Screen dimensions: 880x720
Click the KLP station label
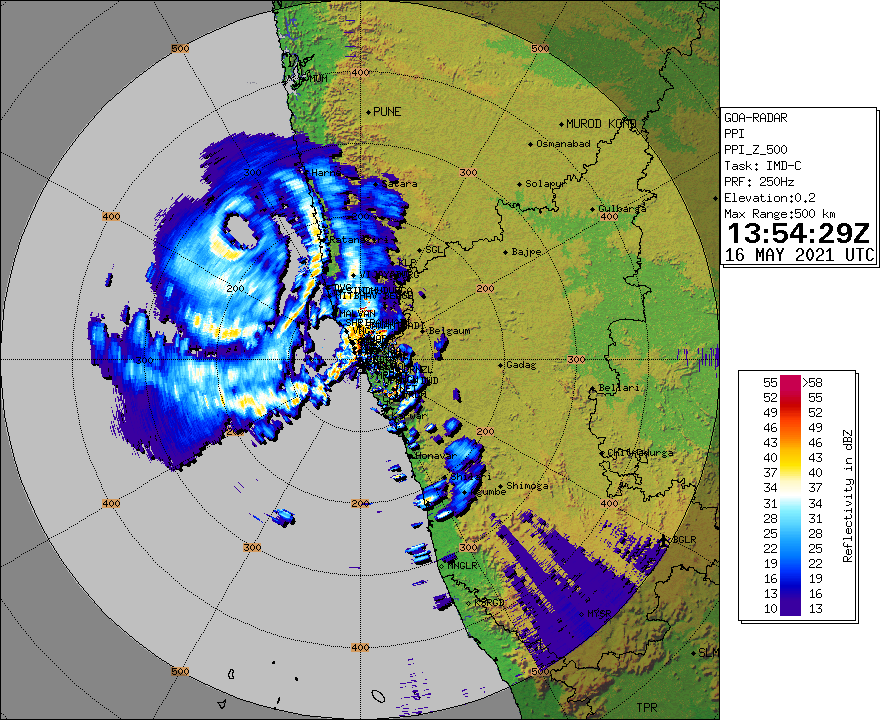(x=407, y=263)
